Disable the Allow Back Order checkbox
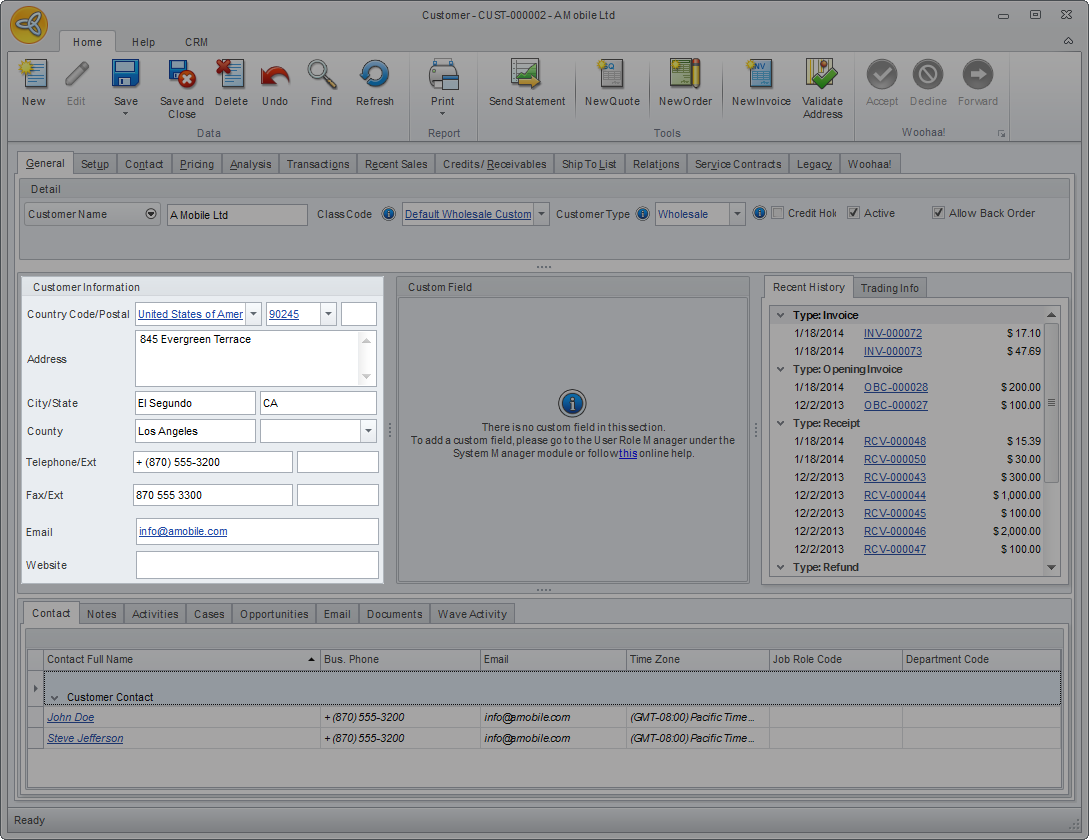Viewport: 1089px width, 840px height. click(938, 213)
